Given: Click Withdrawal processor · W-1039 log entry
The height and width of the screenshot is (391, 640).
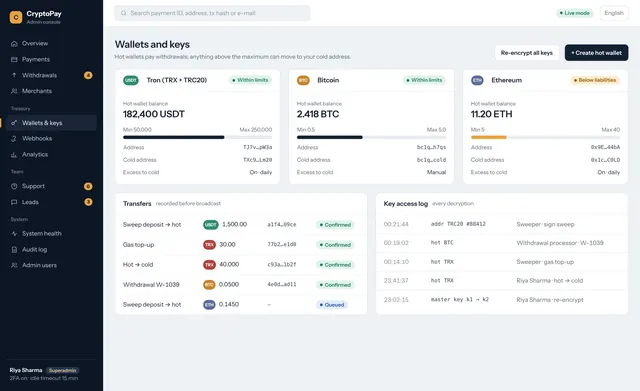Looking at the screenshot, I should pyautogui.click(x=560, y=243).
